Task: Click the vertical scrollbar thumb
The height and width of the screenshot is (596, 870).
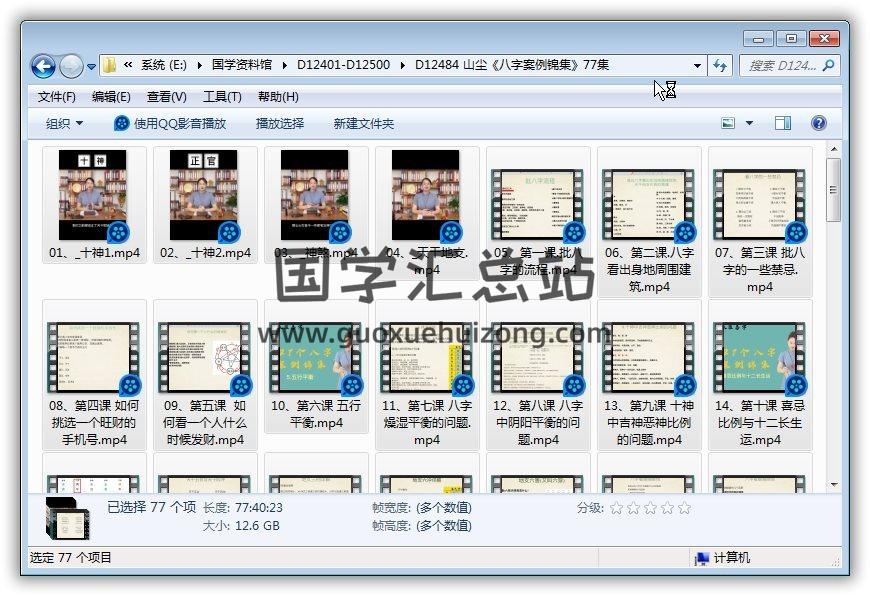Action: (833, 190)
